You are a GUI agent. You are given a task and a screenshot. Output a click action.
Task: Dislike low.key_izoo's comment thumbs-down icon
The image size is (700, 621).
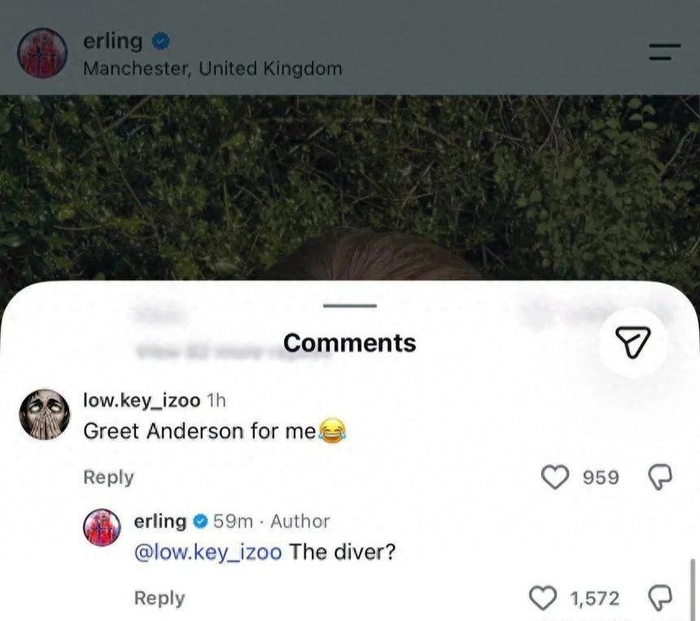coord(660,477)
